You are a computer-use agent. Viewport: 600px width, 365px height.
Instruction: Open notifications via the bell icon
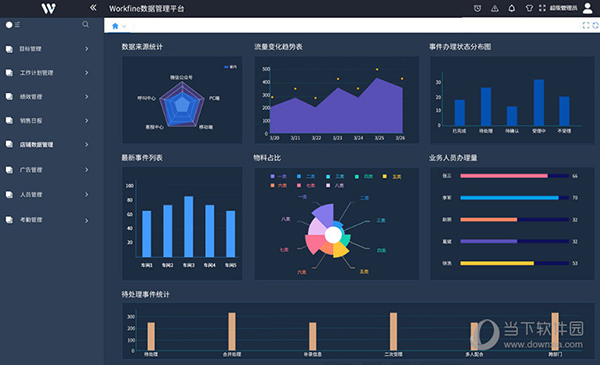tap(511, 8)
